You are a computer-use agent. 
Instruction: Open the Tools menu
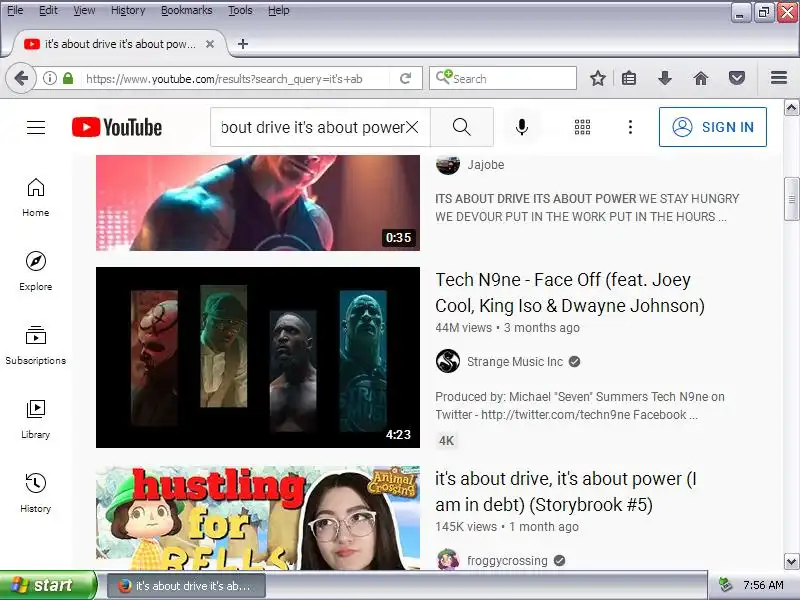click(x=240, y=10)
